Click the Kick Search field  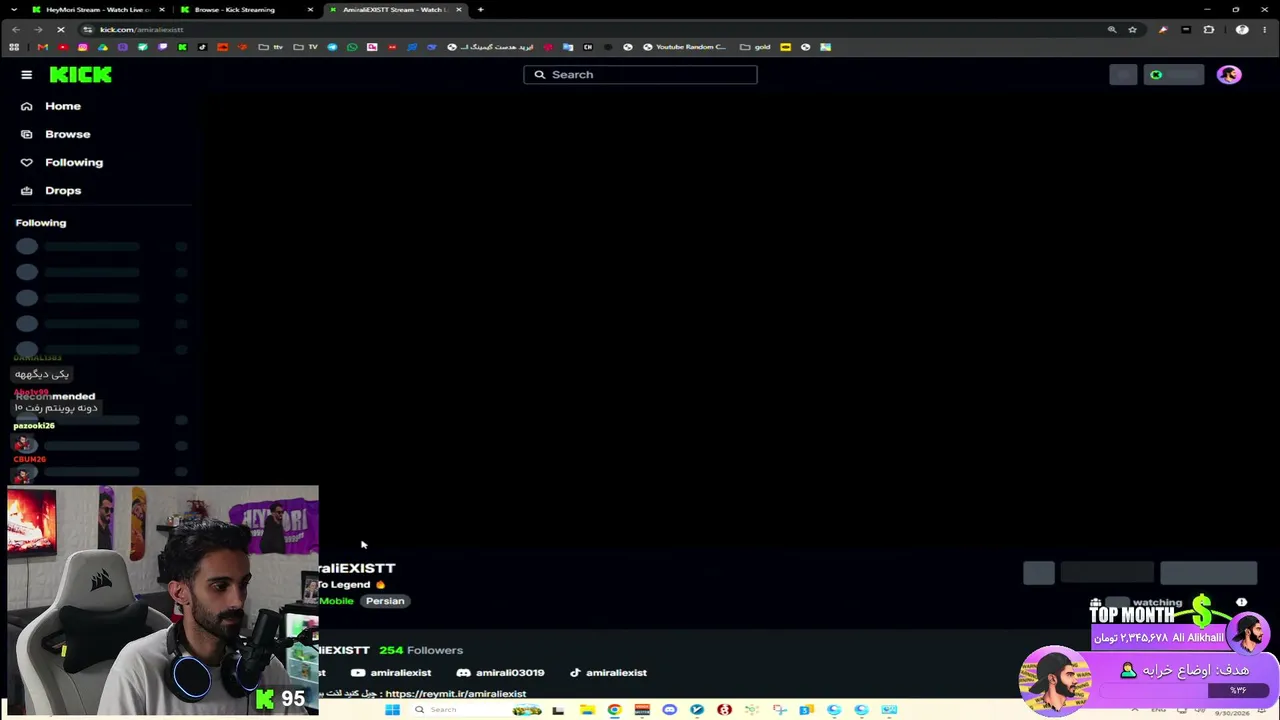coord(640,75)
